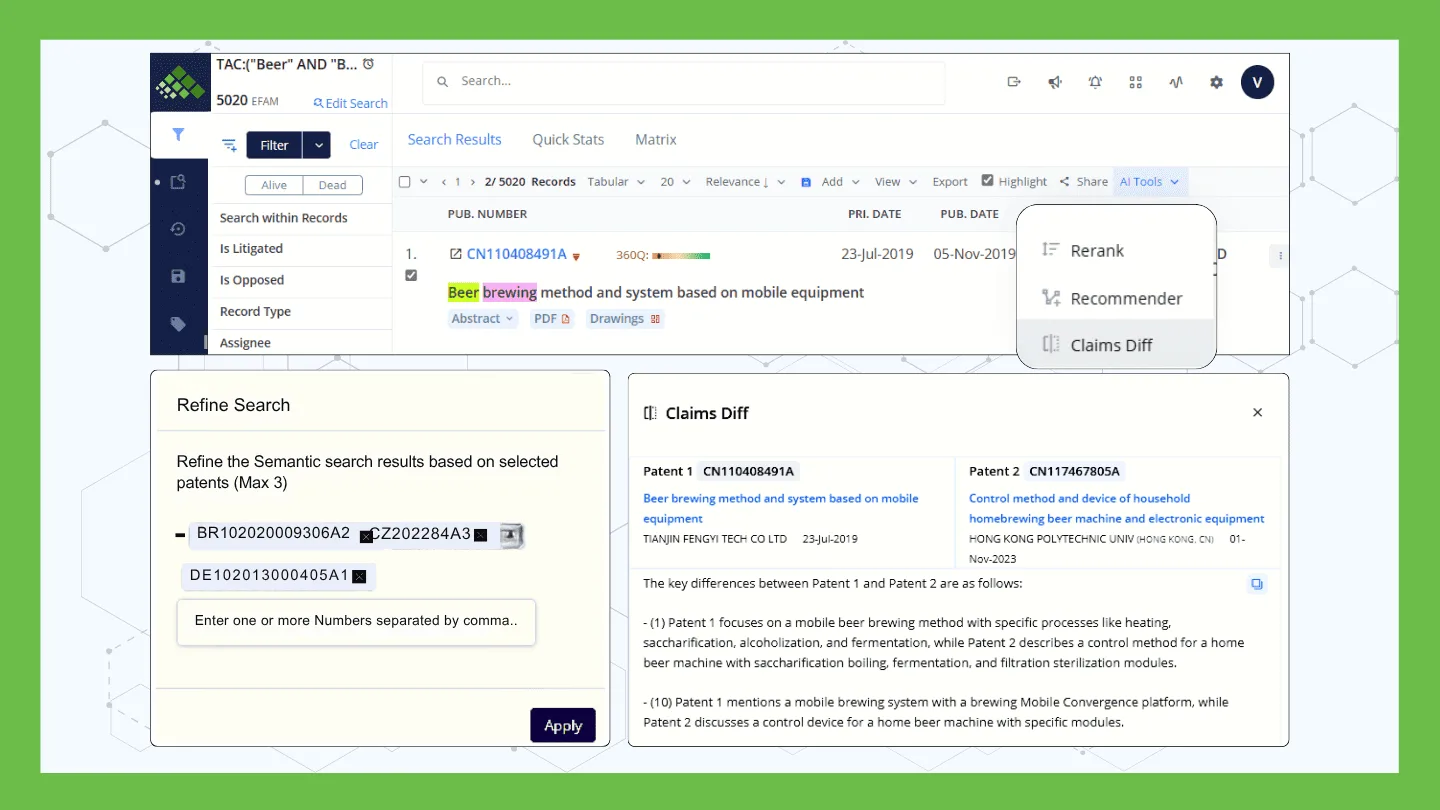Click the apps grid icon in header
The width and height of the screenshot is (1440, 810).
(x=1135, y=82)
